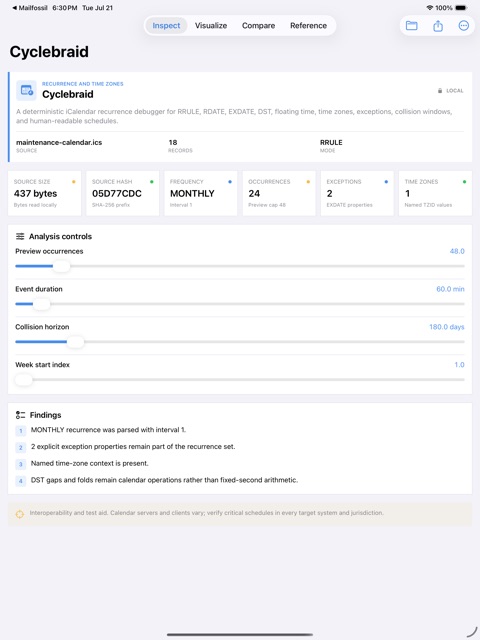The height and width of the screenshot is (640, 480).
Task: Tap the finding number 4 badge
Action: point(20,481)
